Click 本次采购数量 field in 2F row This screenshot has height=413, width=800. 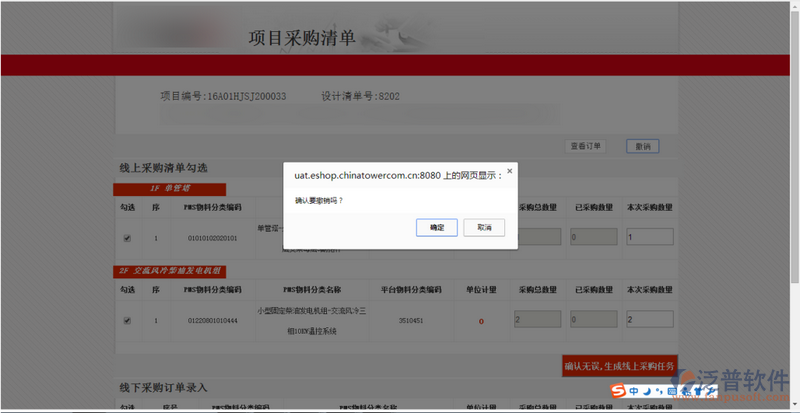point(649,320)
